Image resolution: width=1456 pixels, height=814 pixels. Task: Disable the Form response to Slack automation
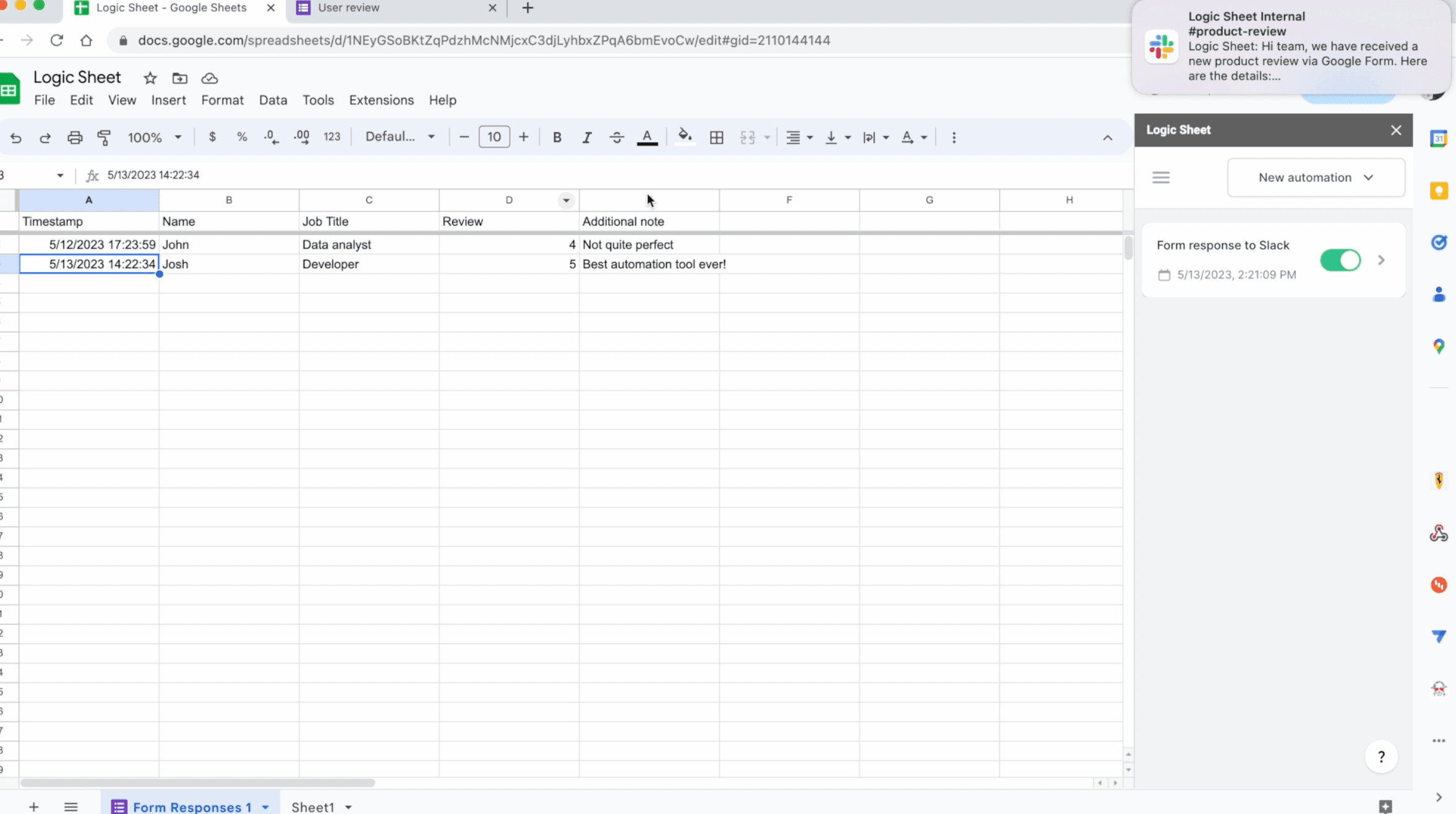click(1341, 260)
